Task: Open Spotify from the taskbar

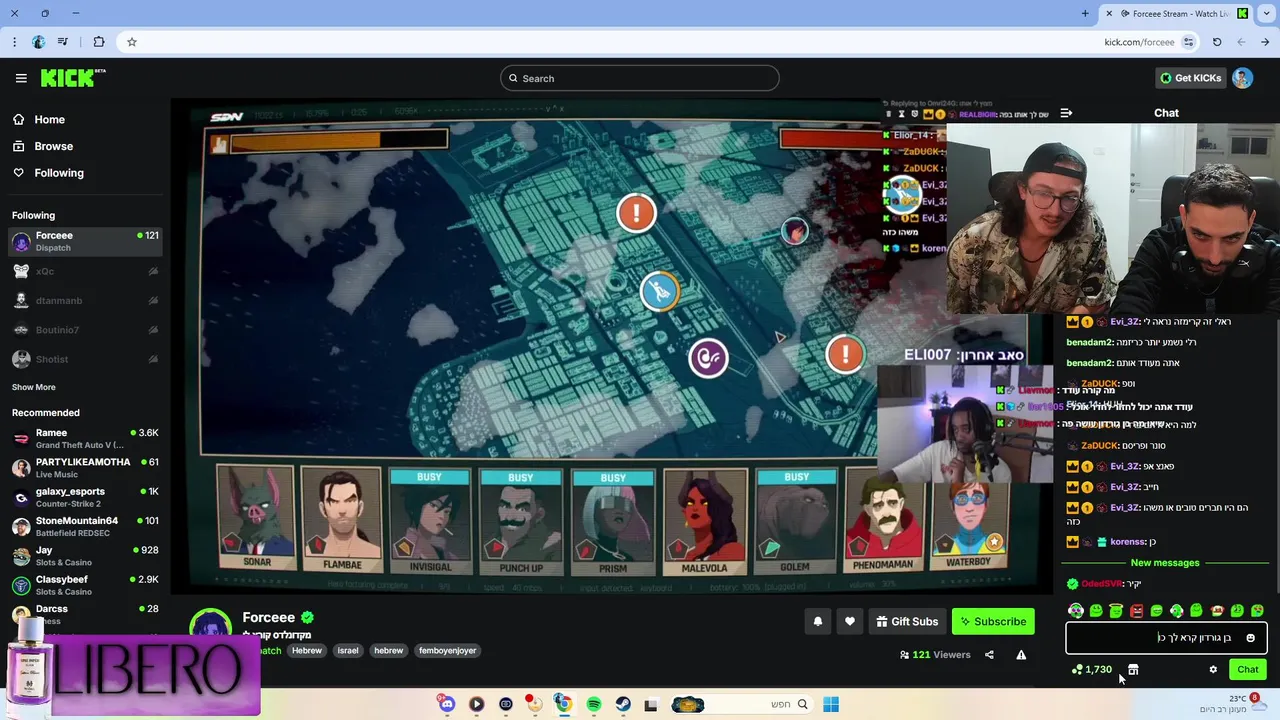Action: pos(594,704)
